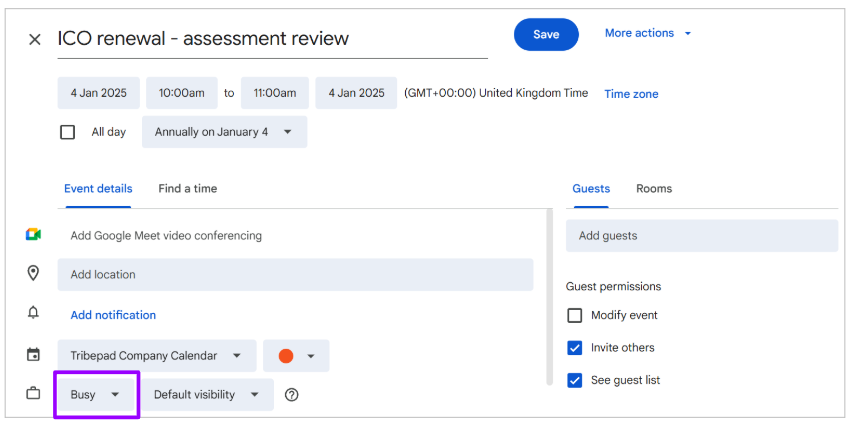Switch to the Find a time tab
Image resolution: width=850 pixels, height=424 pixels.
[x=188, y=189]
